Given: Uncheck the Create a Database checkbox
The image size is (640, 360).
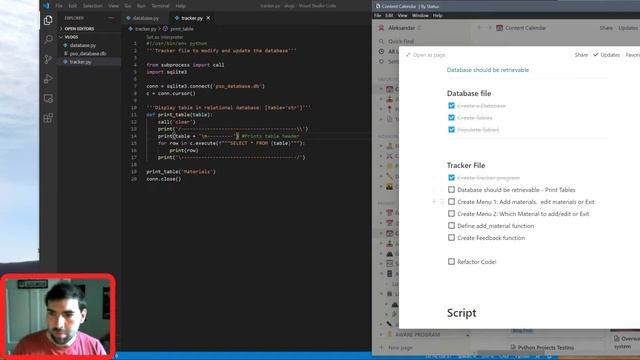Looking at the screenshot, I should pos(451,106).
